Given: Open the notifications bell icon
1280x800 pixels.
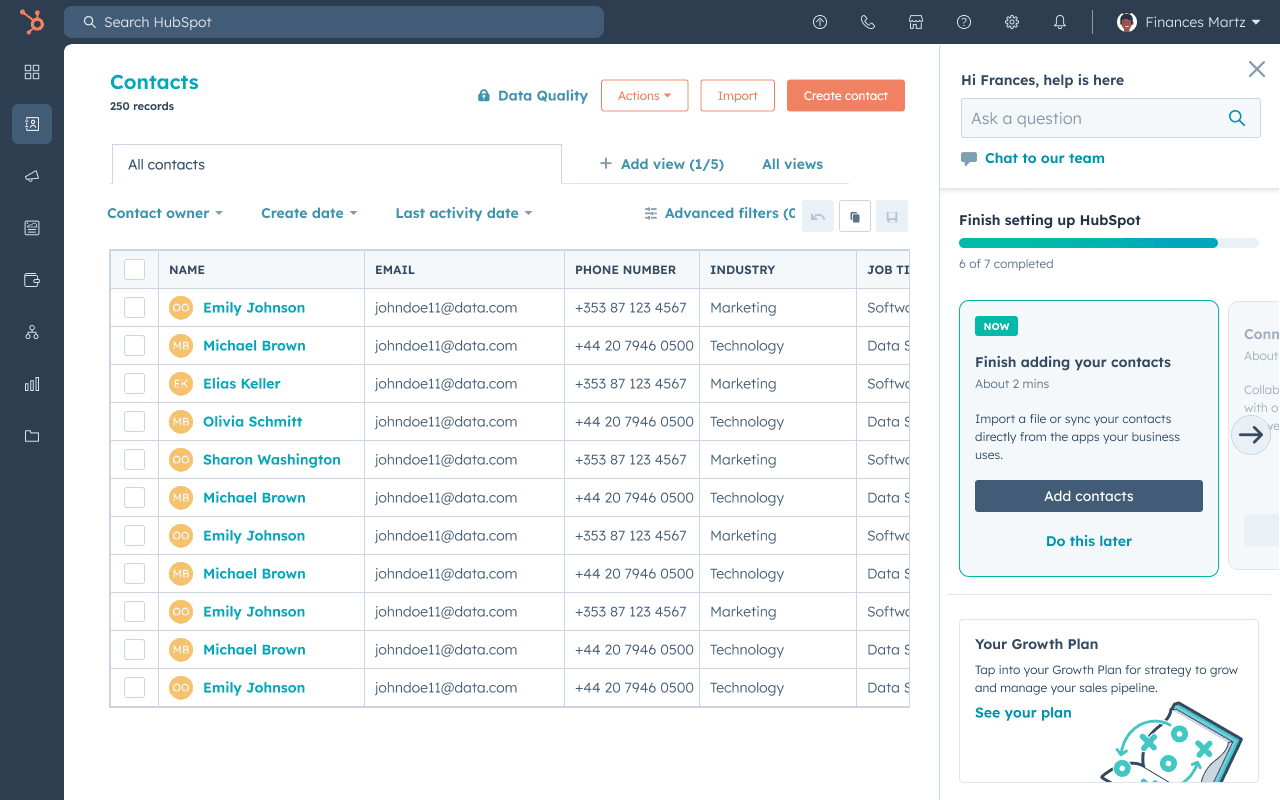Looking at the screenshot, I should coord(1060,22).
